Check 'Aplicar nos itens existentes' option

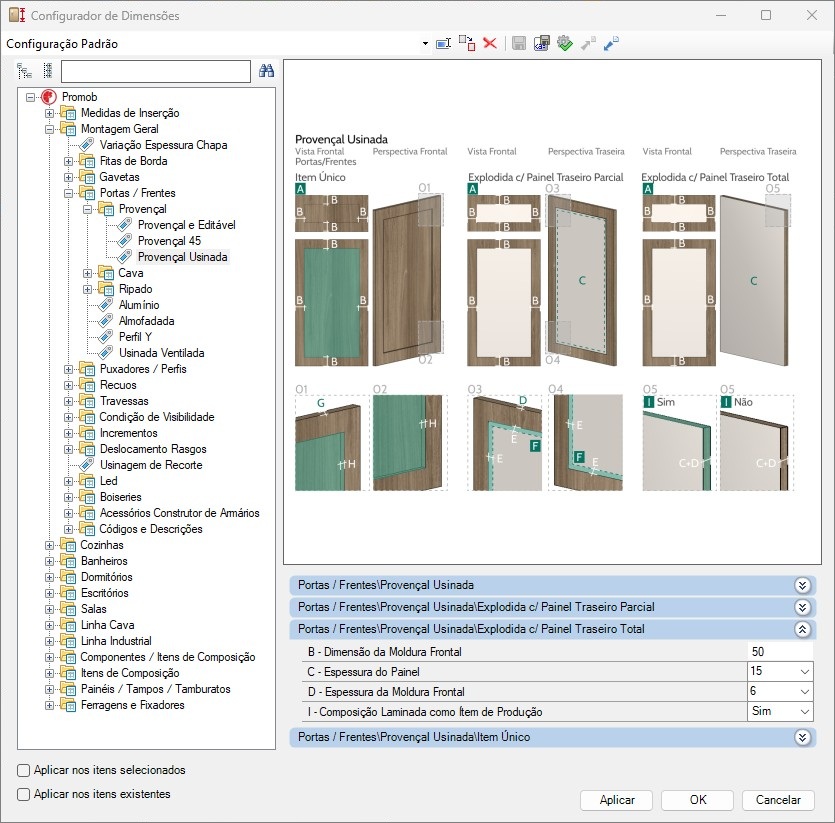[x=24, y=795]
